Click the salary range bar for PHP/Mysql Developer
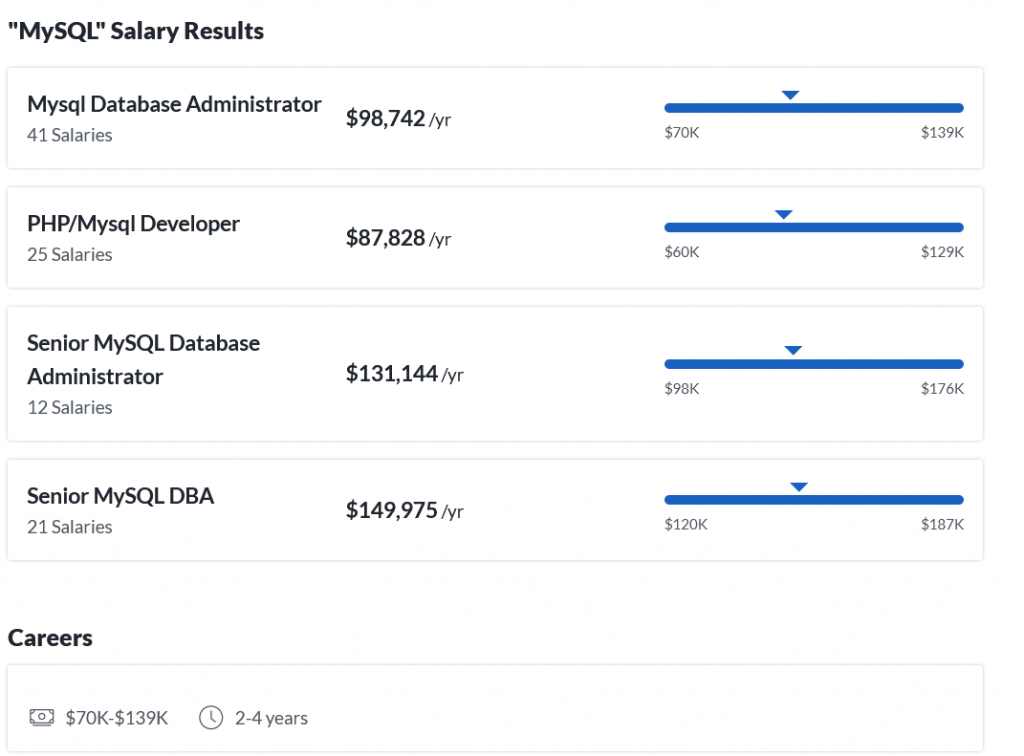1024x756 pixels. tap(814, 227)
